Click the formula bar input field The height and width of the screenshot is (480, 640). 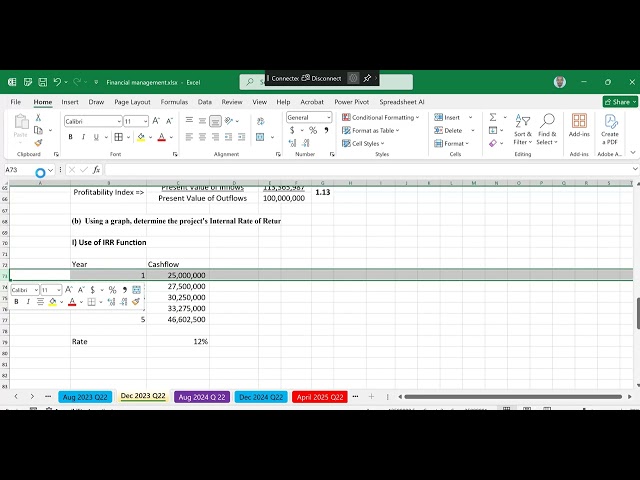click(x=368, y=170)
